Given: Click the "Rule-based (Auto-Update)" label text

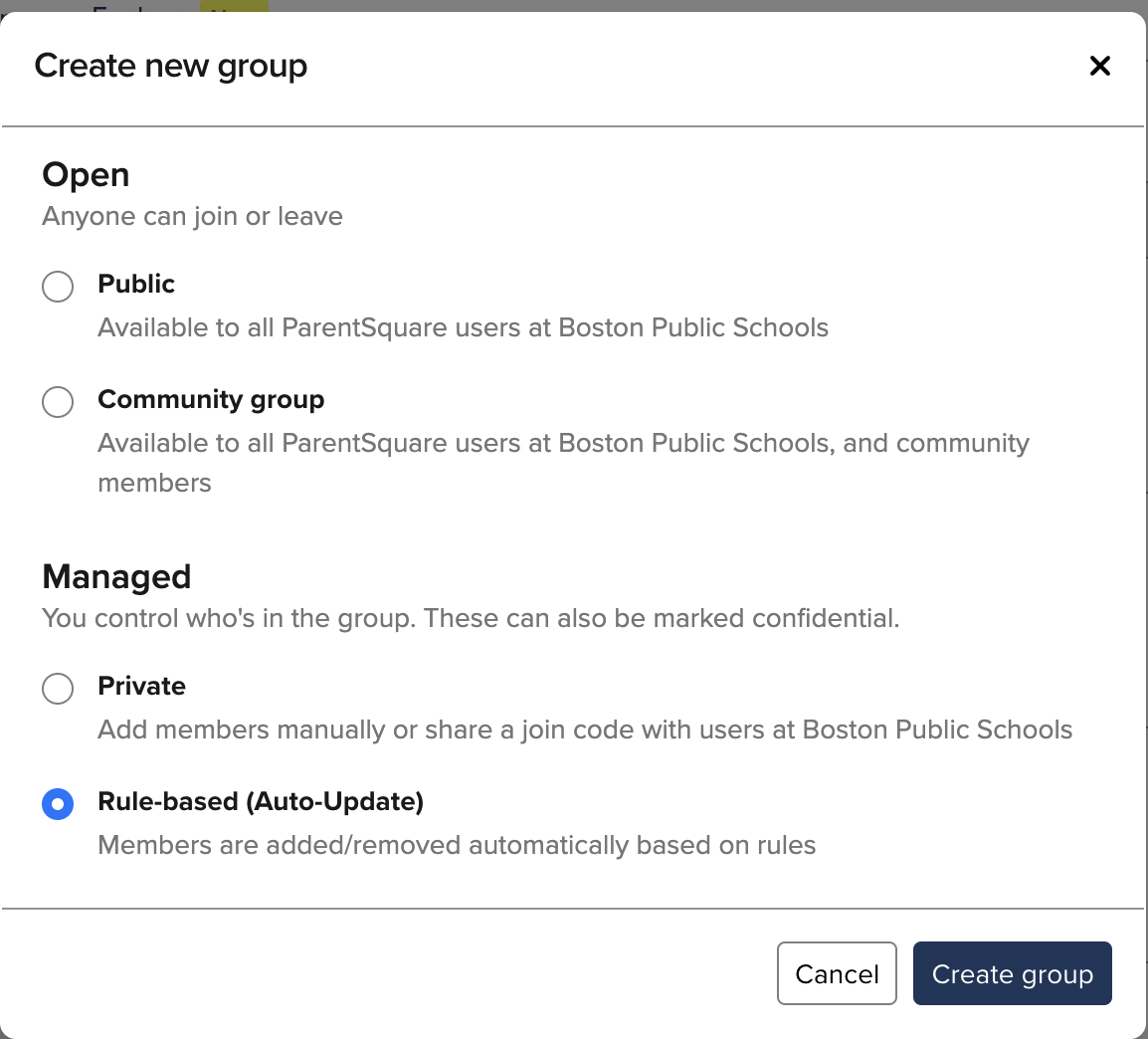Looking at the screenshot, I should [x=261, y=802].
